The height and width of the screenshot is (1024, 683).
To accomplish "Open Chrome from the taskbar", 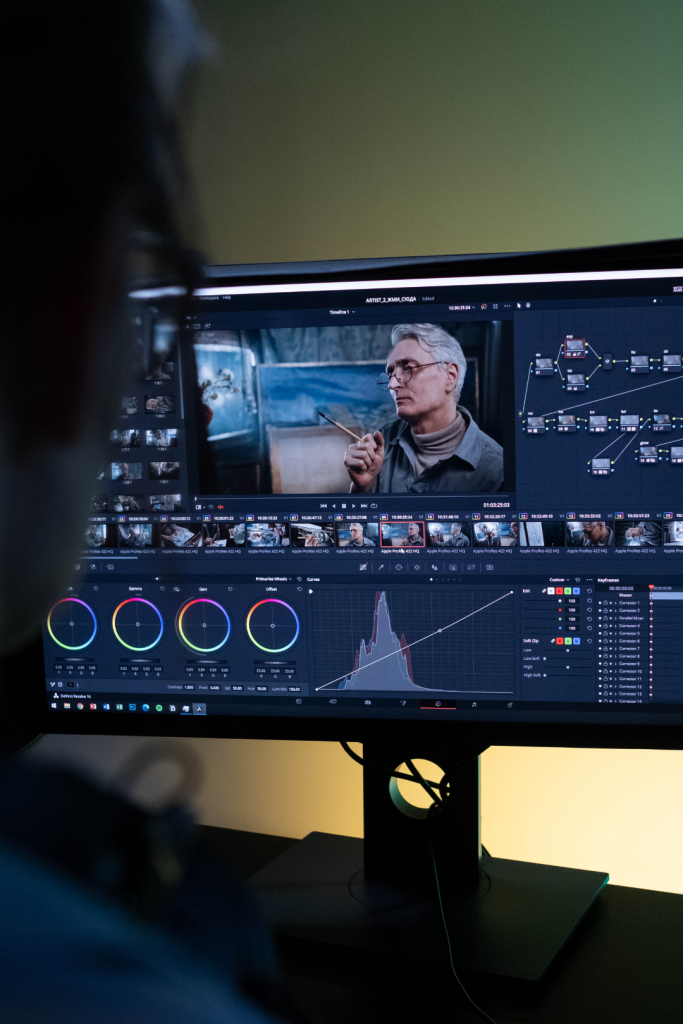I will click(x=80, y=706).
